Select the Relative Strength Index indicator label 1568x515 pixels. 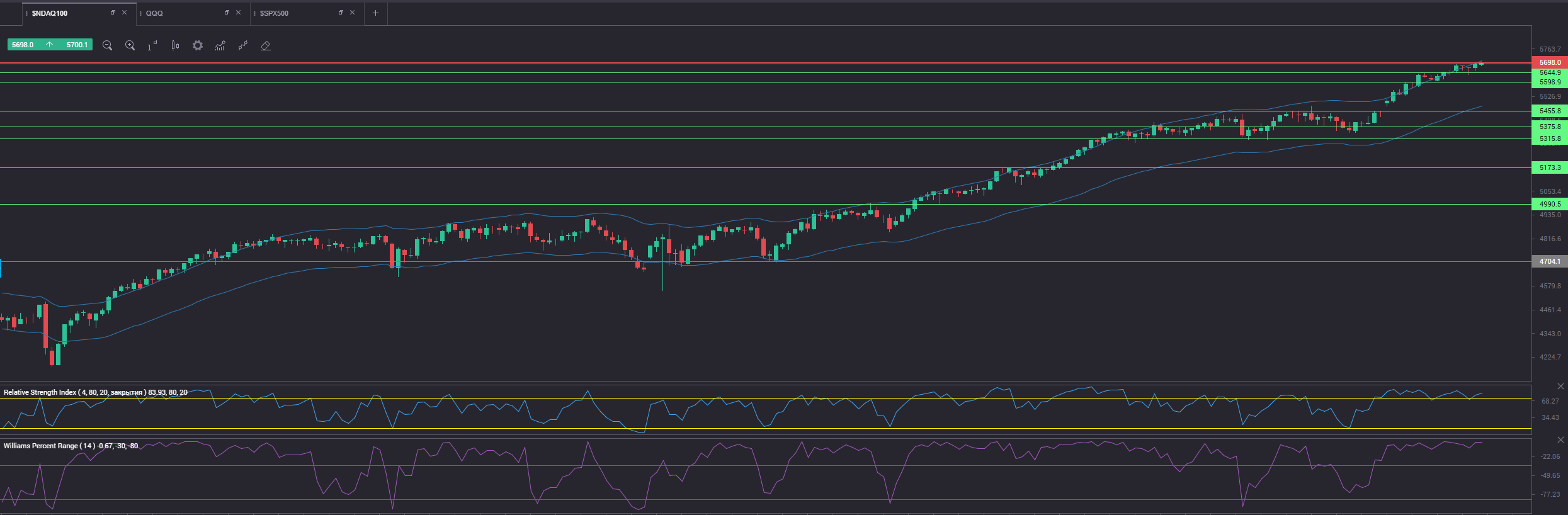pos(95,392)
